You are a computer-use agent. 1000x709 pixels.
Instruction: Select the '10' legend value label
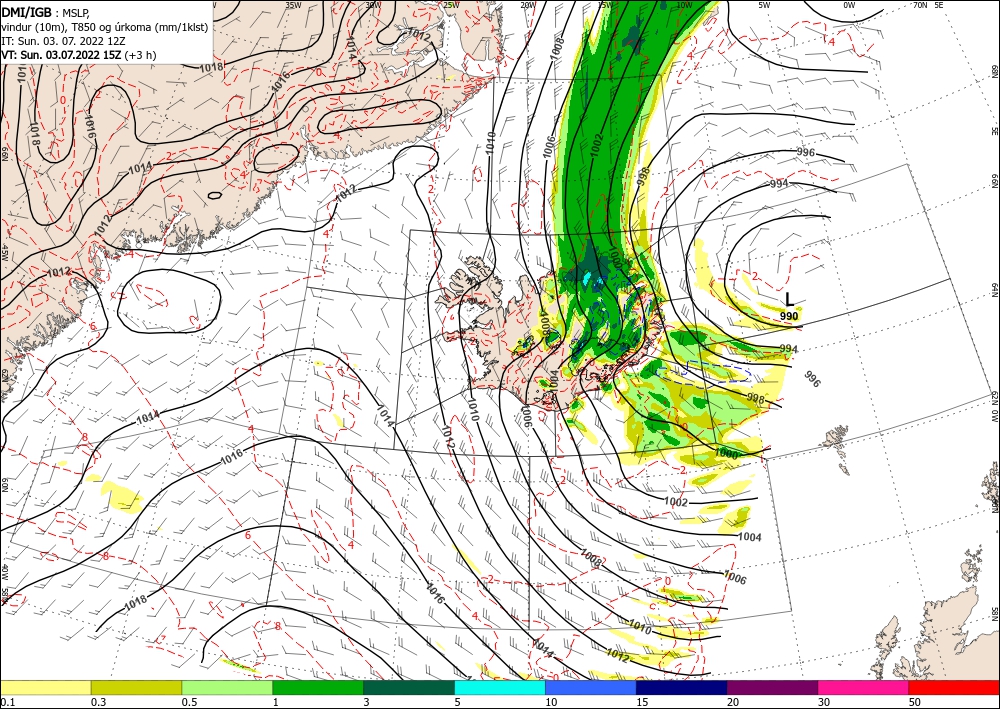(552, 702)
